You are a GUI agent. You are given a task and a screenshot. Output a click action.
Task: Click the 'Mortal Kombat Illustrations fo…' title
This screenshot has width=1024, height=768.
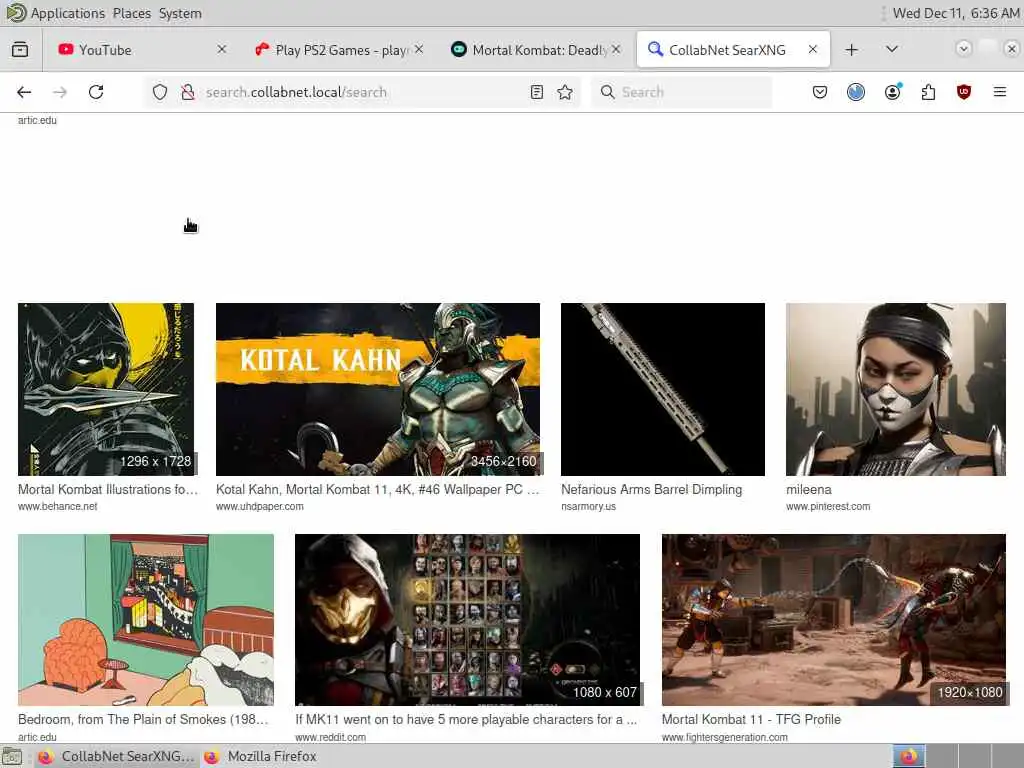pos(108,489)
